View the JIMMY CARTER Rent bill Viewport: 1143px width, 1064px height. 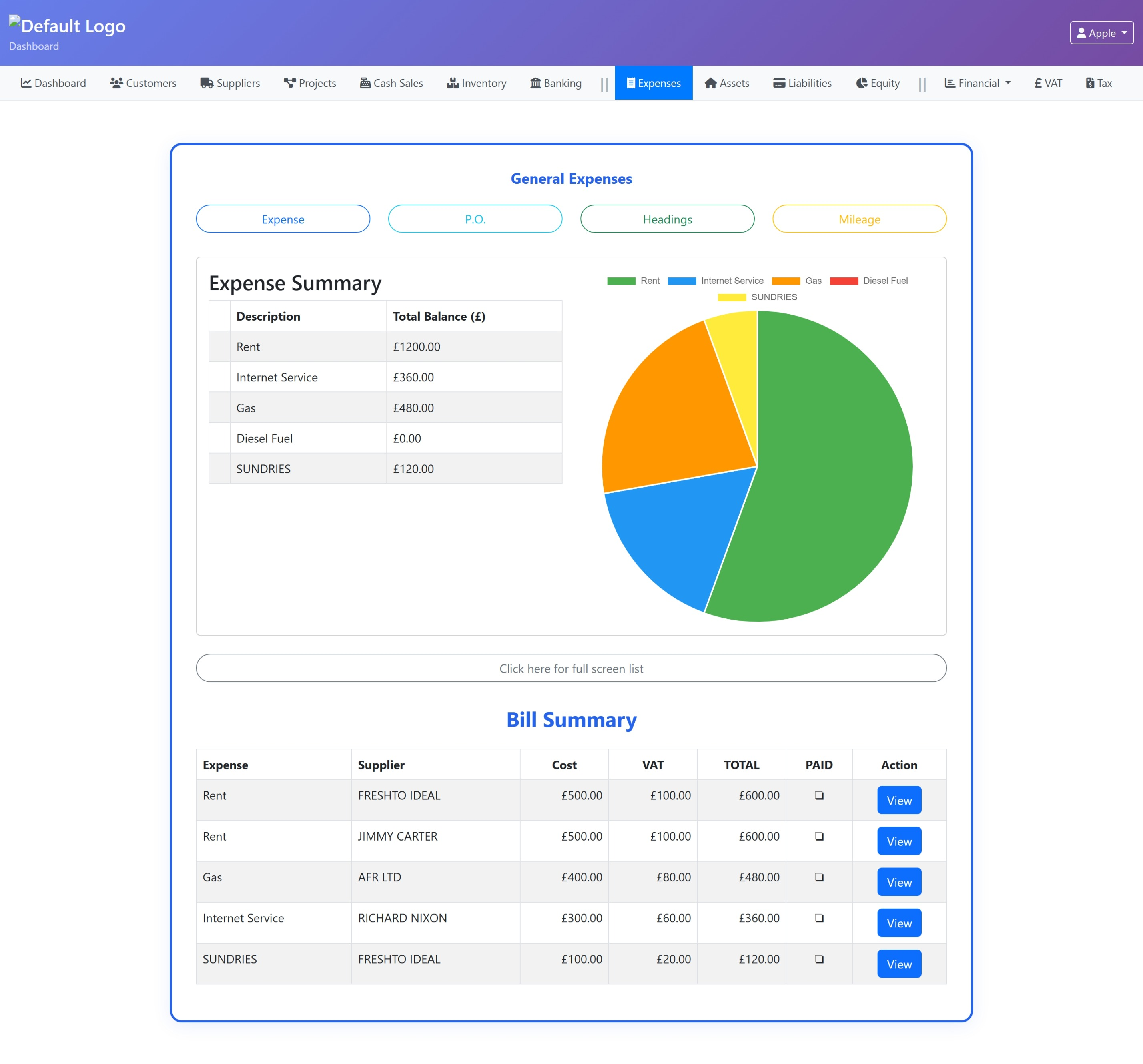(899, 841)
